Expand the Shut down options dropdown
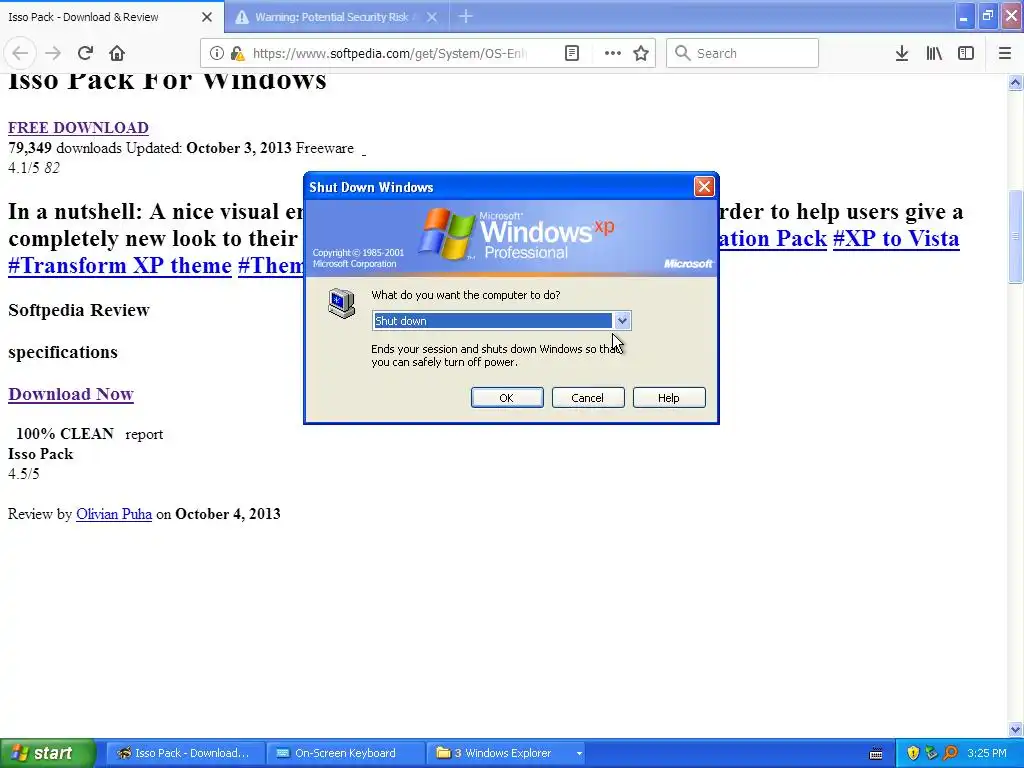Image resolution: width=1024 pixels, height=768 pixels. point(622,321)
